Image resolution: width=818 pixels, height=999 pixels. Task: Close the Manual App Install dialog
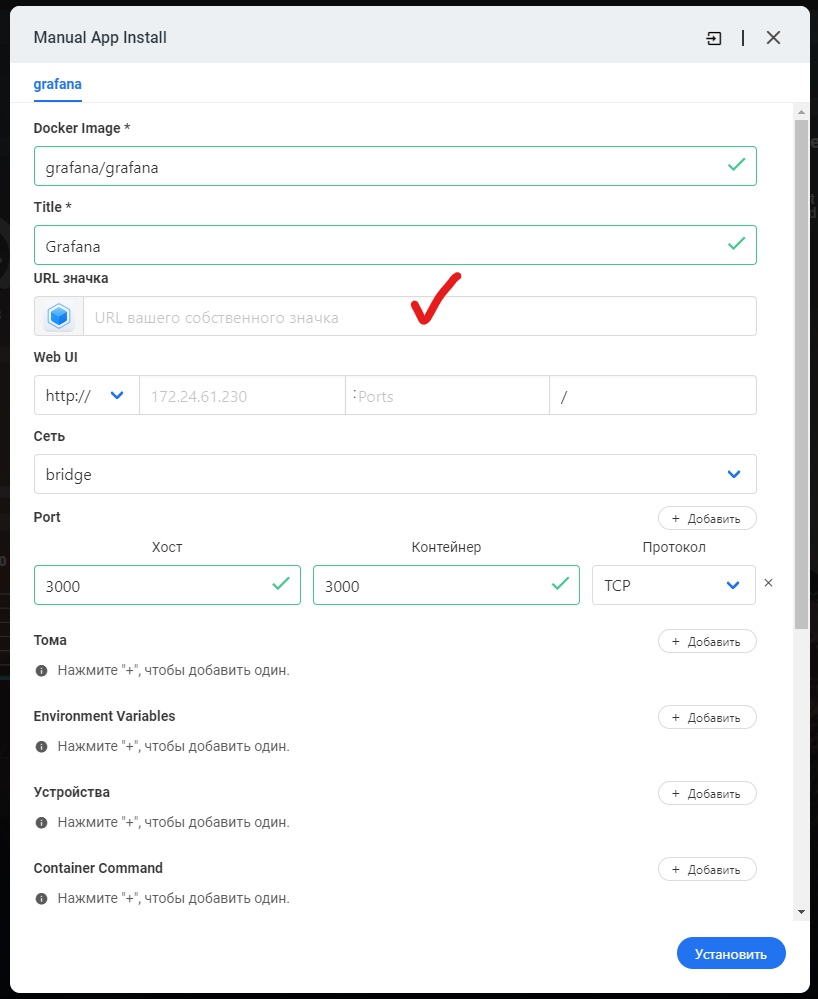point(773,38)
